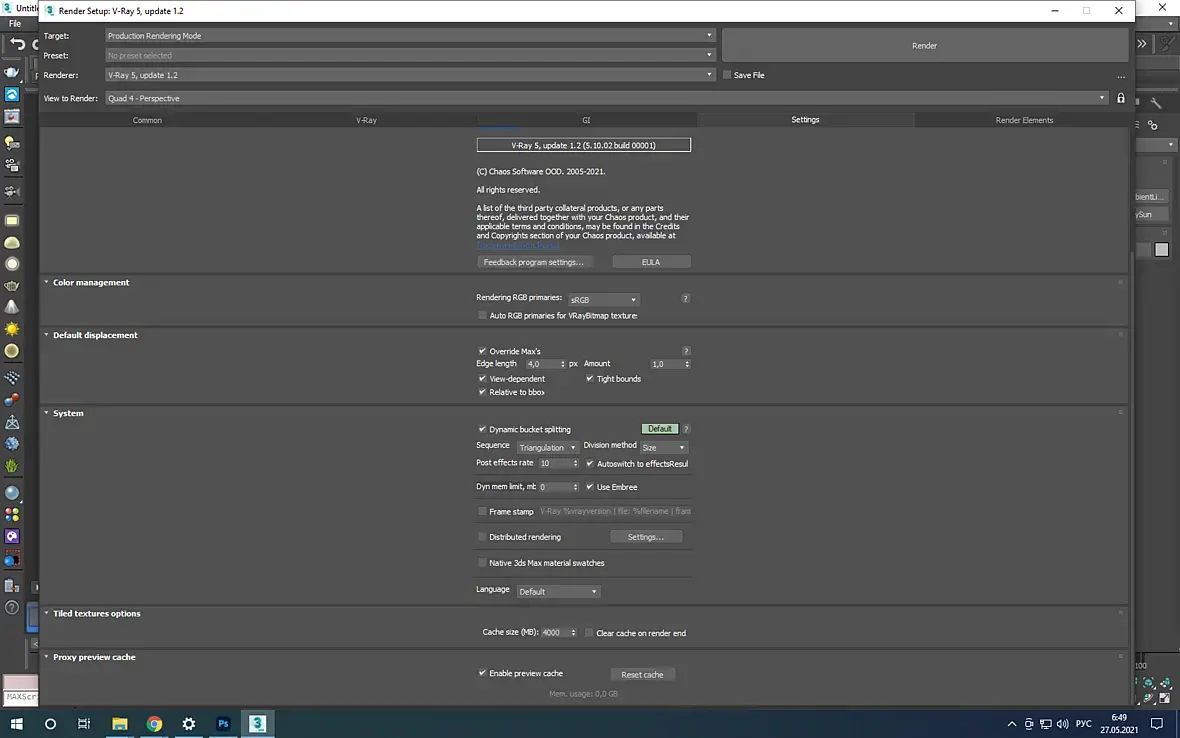Switch system mode with the green Default button
The height and width of the screenshot is (738, 1180).
[x=660, y=429]
